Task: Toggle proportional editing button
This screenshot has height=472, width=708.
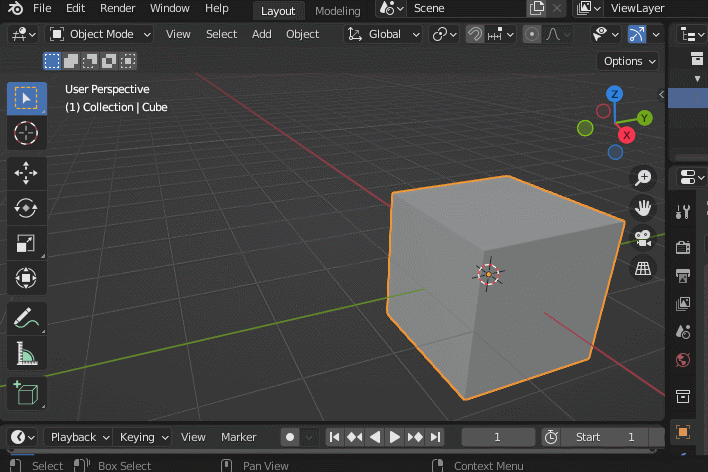Action: pos(531,34)
